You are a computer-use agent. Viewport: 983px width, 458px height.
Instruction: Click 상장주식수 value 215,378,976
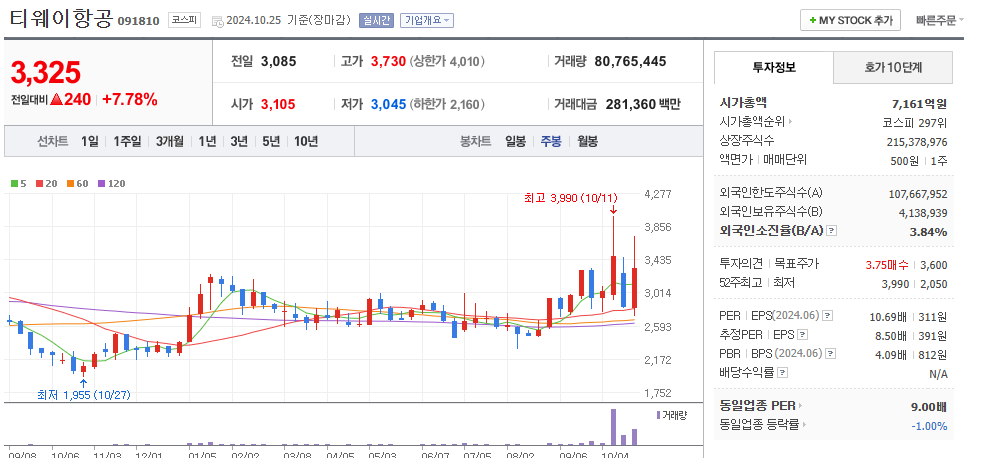(917, 142)
